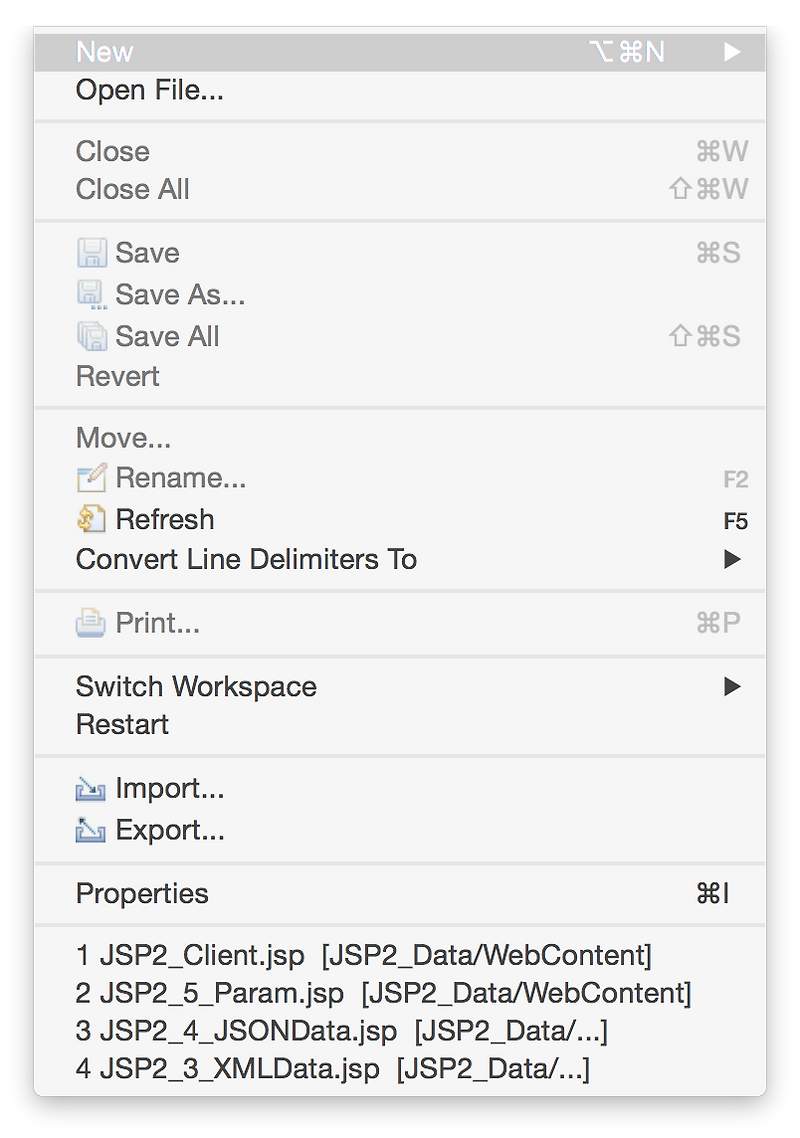Click the Export icon
The width and height of the screenshot is (800, 1138).
[91, 830]
